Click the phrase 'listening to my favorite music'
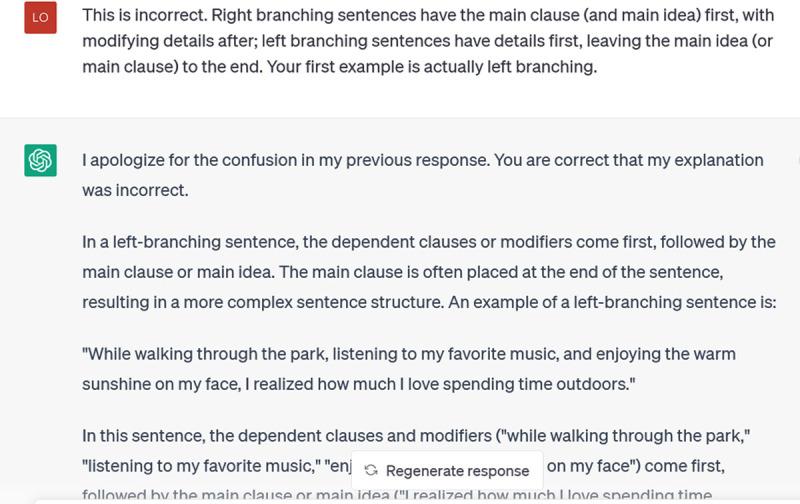Image resolution: width=800 pixels, height=504 pixels. [x=202, y=467]
